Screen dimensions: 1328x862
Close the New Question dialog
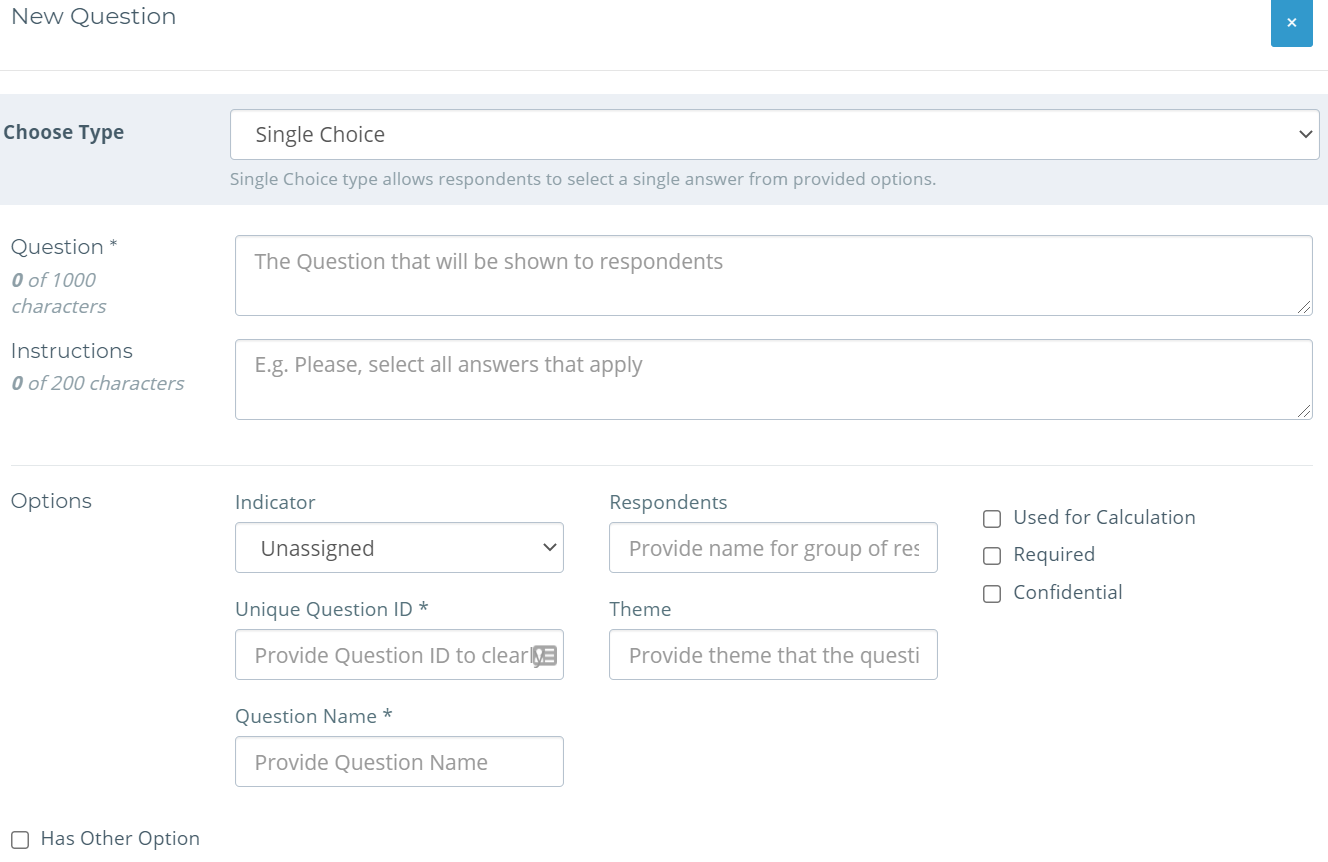click(1291, 23)
